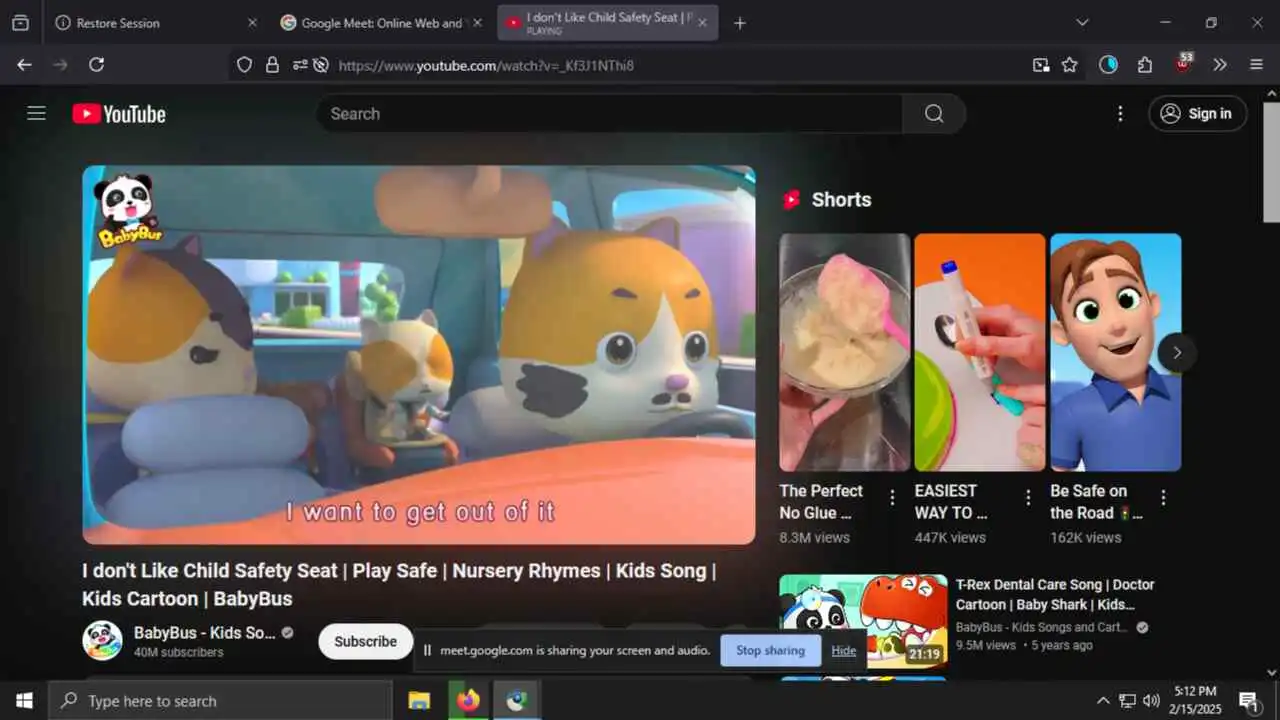
Task: Subscribe to the BabyBus channel
Action: click(365, 642)
